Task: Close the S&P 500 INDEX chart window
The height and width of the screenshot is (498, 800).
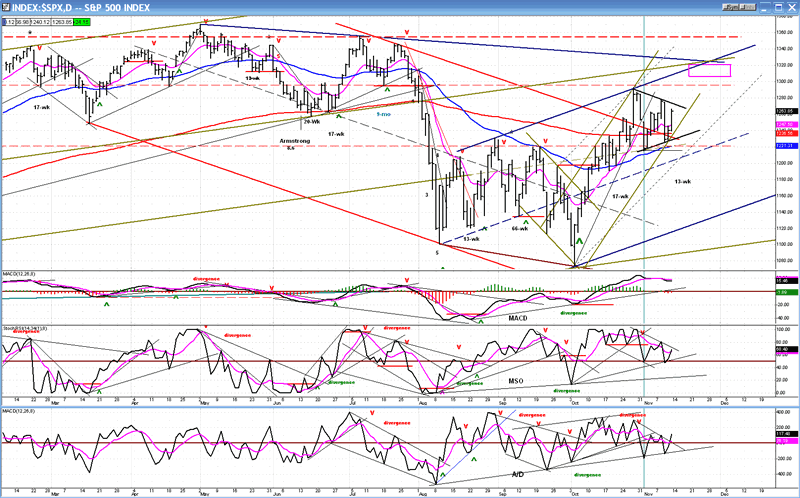Action: [x=791, y=7]
